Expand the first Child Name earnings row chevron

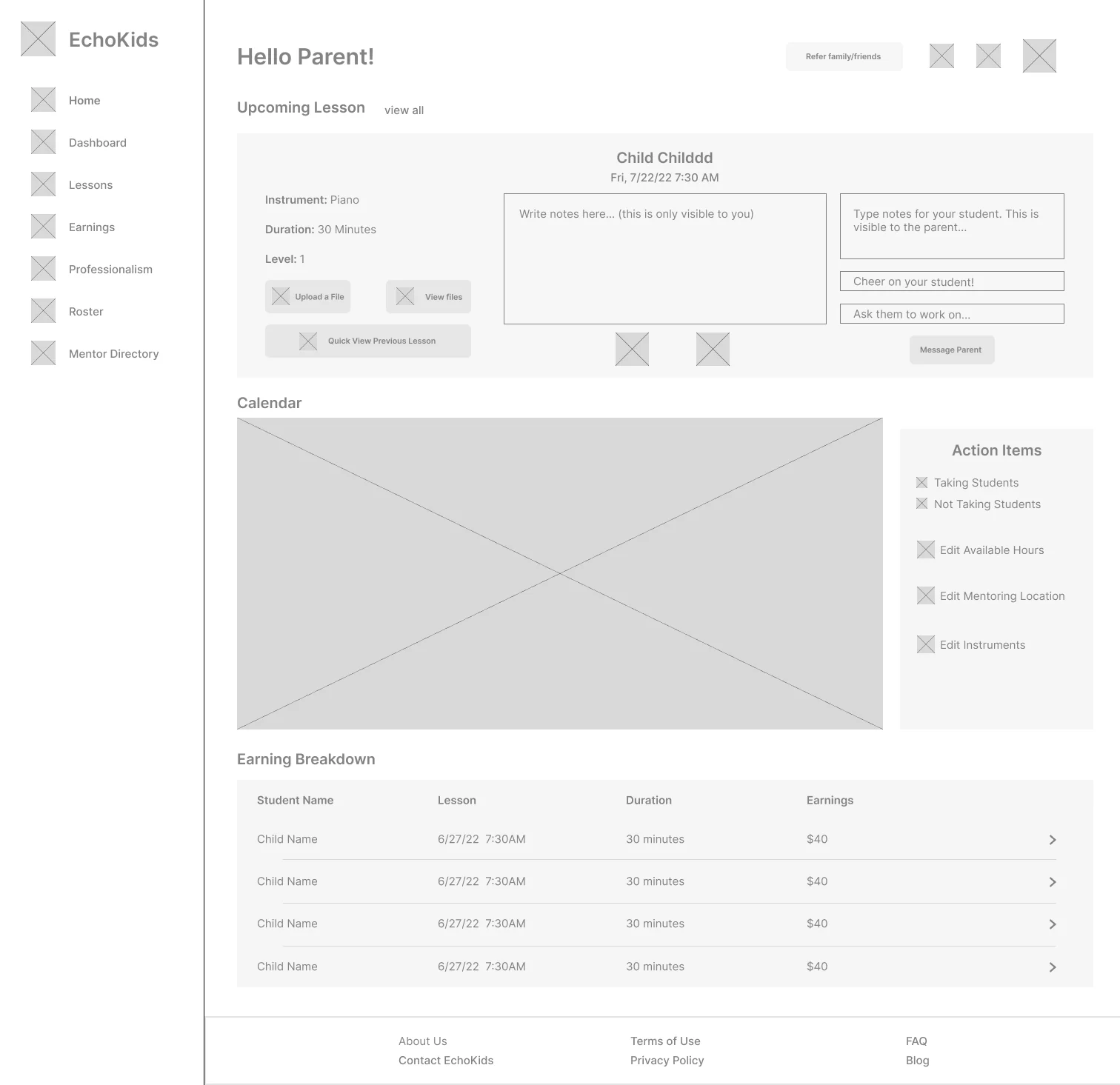click(1053, 840)
